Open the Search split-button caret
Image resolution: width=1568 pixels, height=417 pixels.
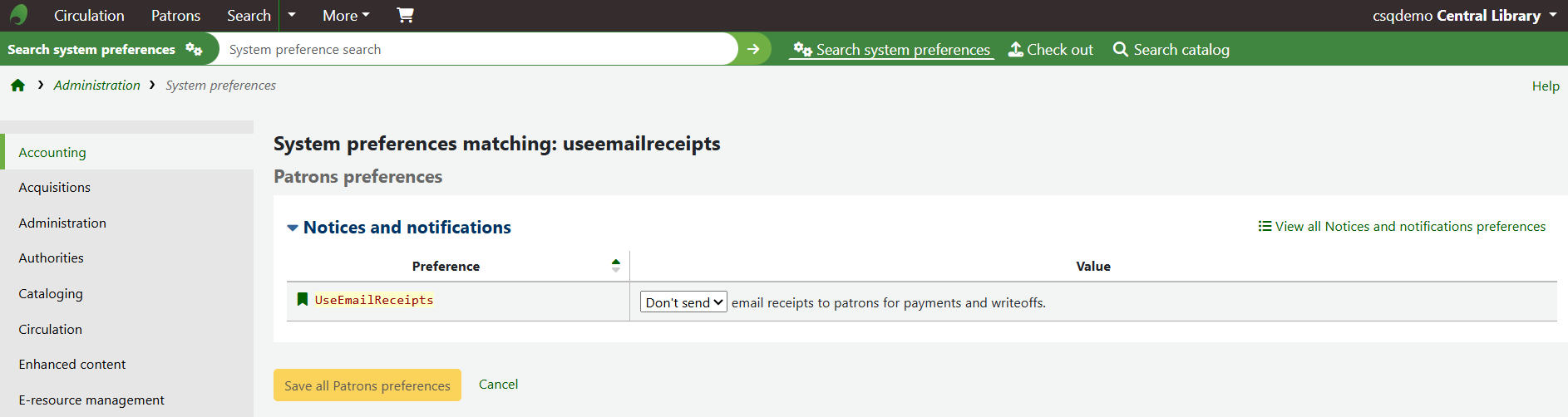292,15
